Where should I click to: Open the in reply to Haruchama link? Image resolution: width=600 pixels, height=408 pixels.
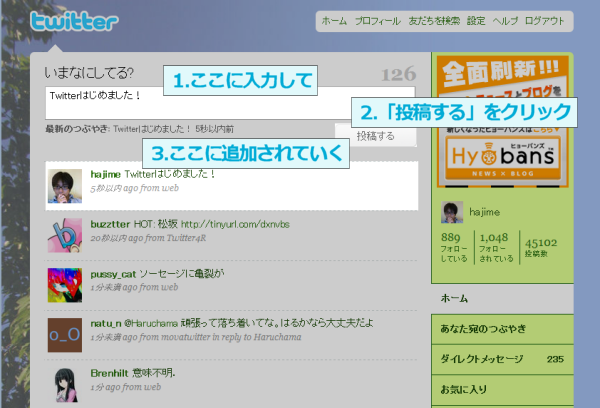pos(257,337)
